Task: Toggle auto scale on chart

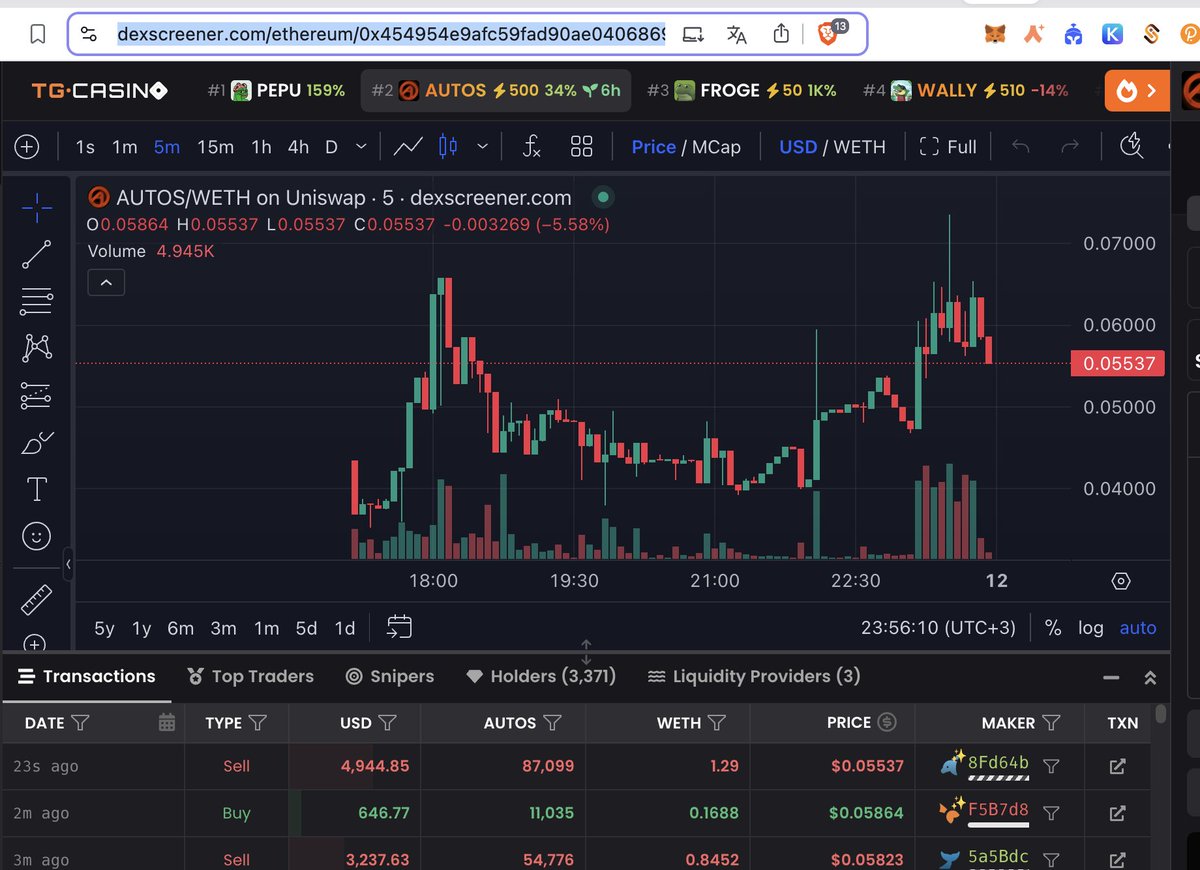Action: pyautogui.click(x=1138, y=628)
